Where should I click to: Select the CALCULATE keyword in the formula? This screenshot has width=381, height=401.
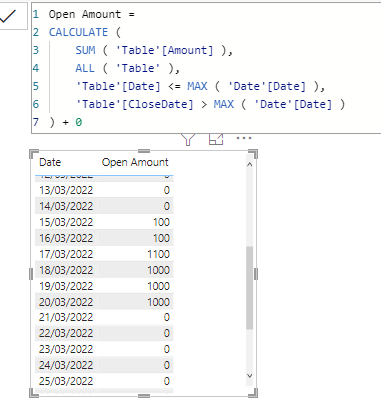click(78, 32)
